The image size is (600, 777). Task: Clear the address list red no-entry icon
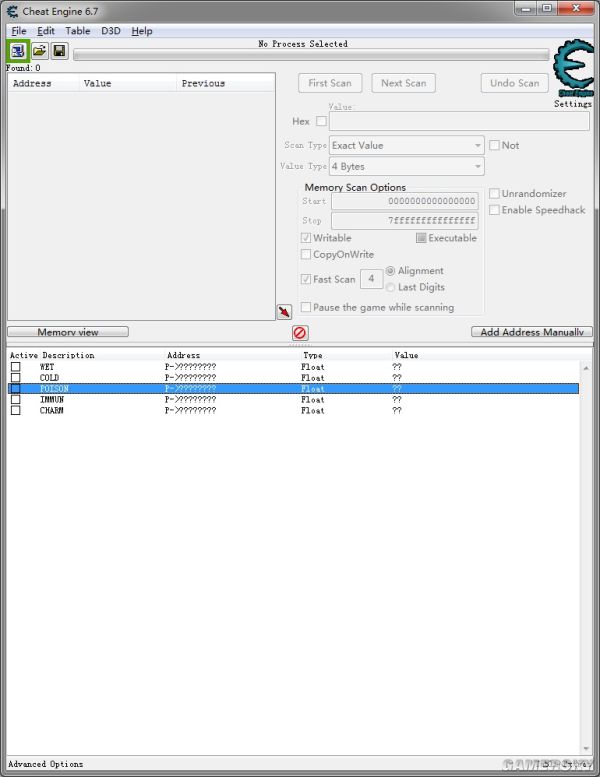300,333
